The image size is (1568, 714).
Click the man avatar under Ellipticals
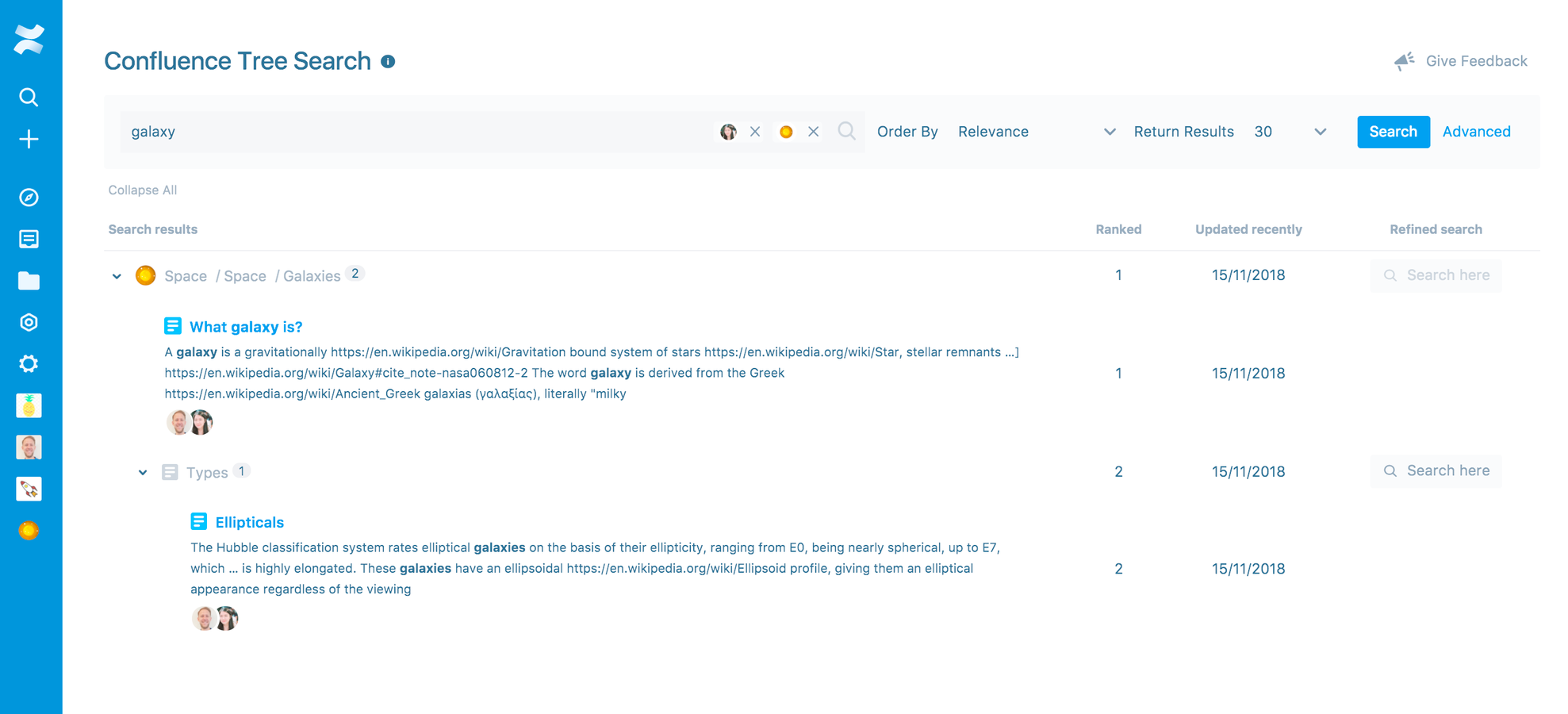(205, 618)
